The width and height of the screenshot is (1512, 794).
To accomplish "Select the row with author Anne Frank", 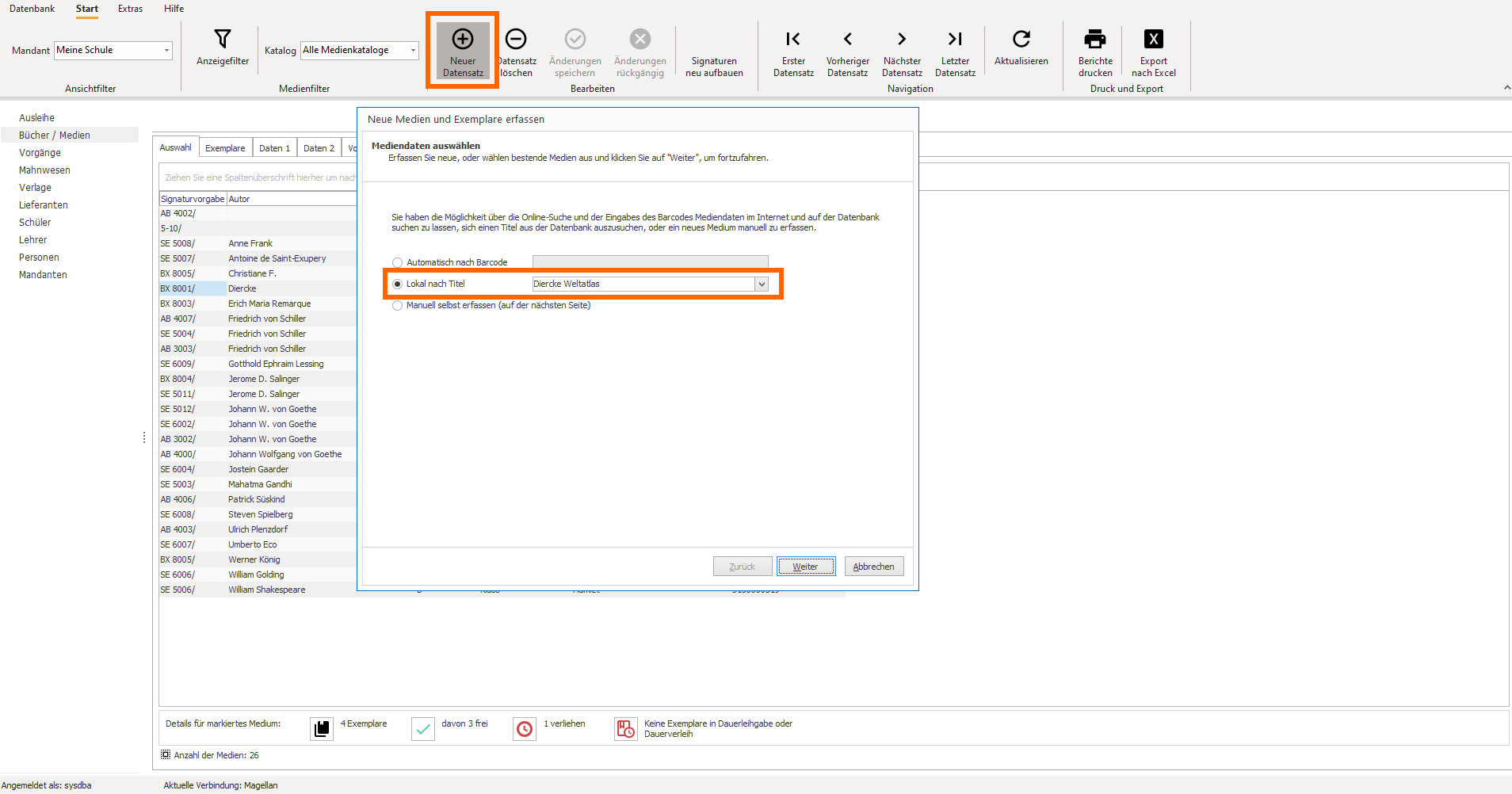I will click(258, 243).
